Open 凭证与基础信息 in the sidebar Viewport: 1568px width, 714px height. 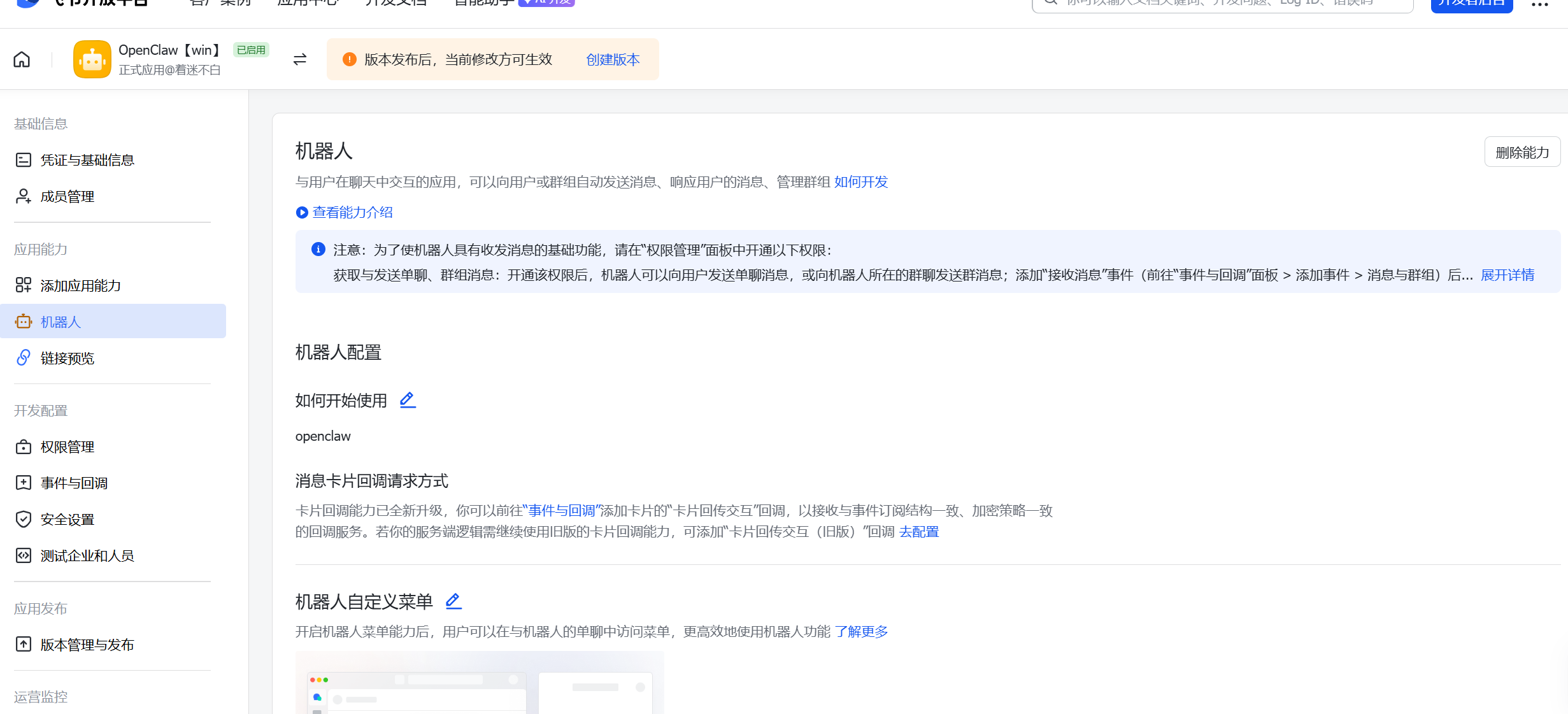click(87, 160)
